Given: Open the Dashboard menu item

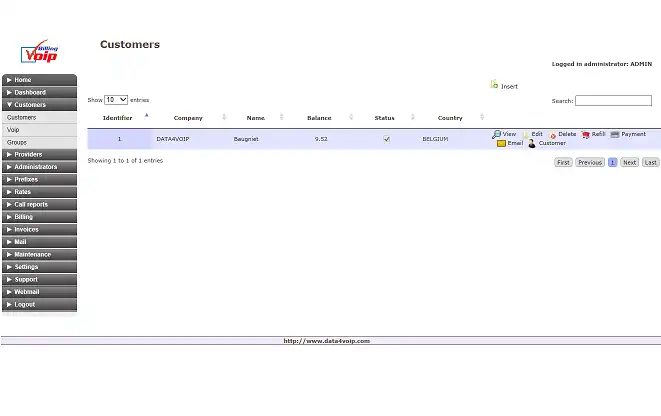Looking at the screenshot, I should pos(39,92).
